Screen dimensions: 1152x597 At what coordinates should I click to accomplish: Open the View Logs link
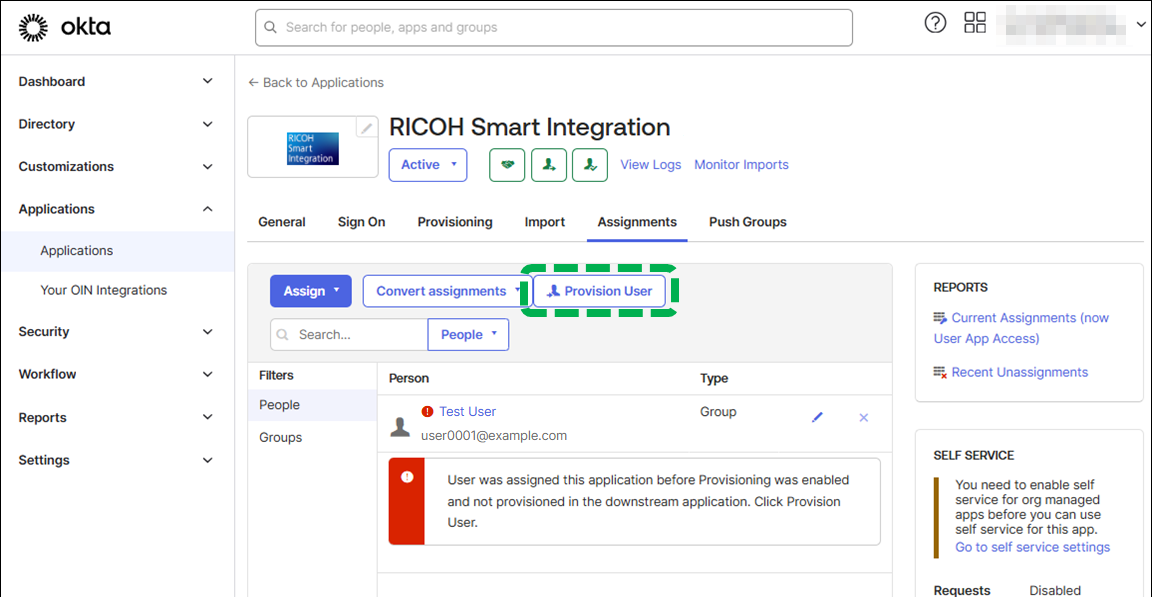[x=650, y=165]
